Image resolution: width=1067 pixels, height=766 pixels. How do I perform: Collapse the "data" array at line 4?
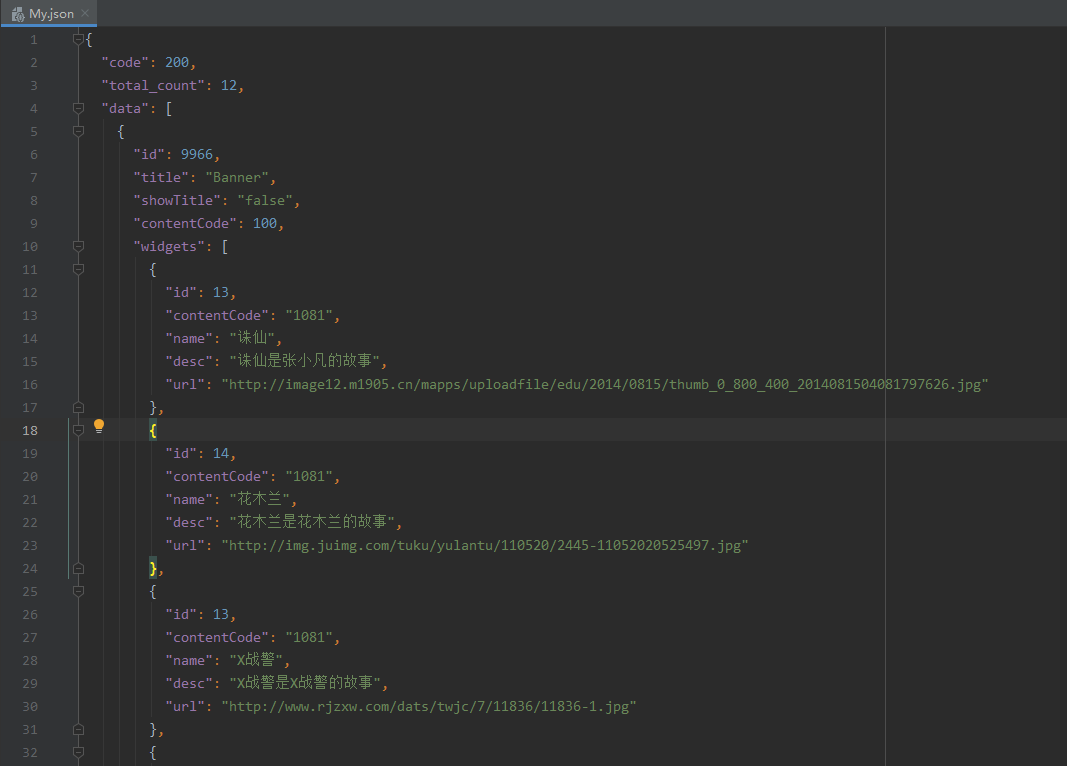pyautogui.click(x=78, y=108)
